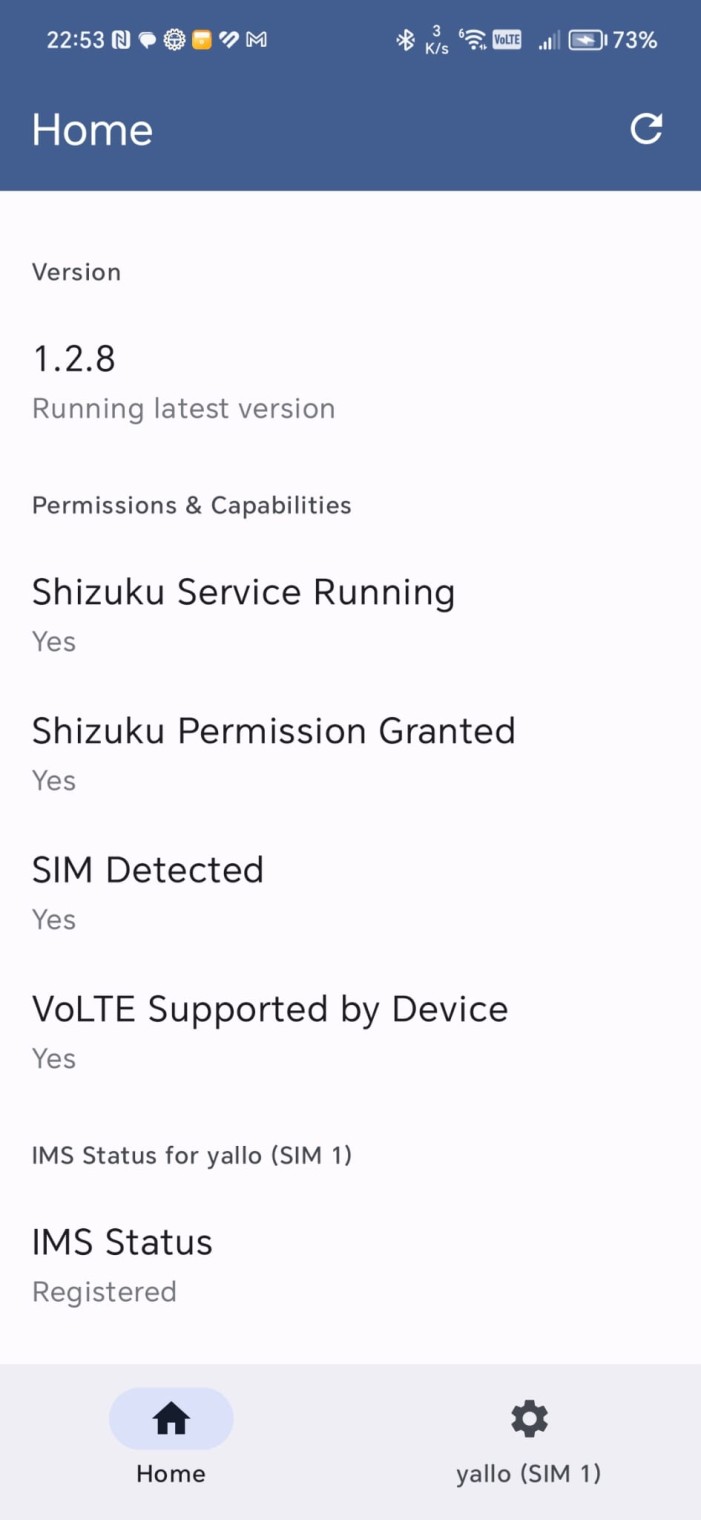
Task: Tap the Wi-Fi icon in status bar
Action: click(x=472, y=40)
